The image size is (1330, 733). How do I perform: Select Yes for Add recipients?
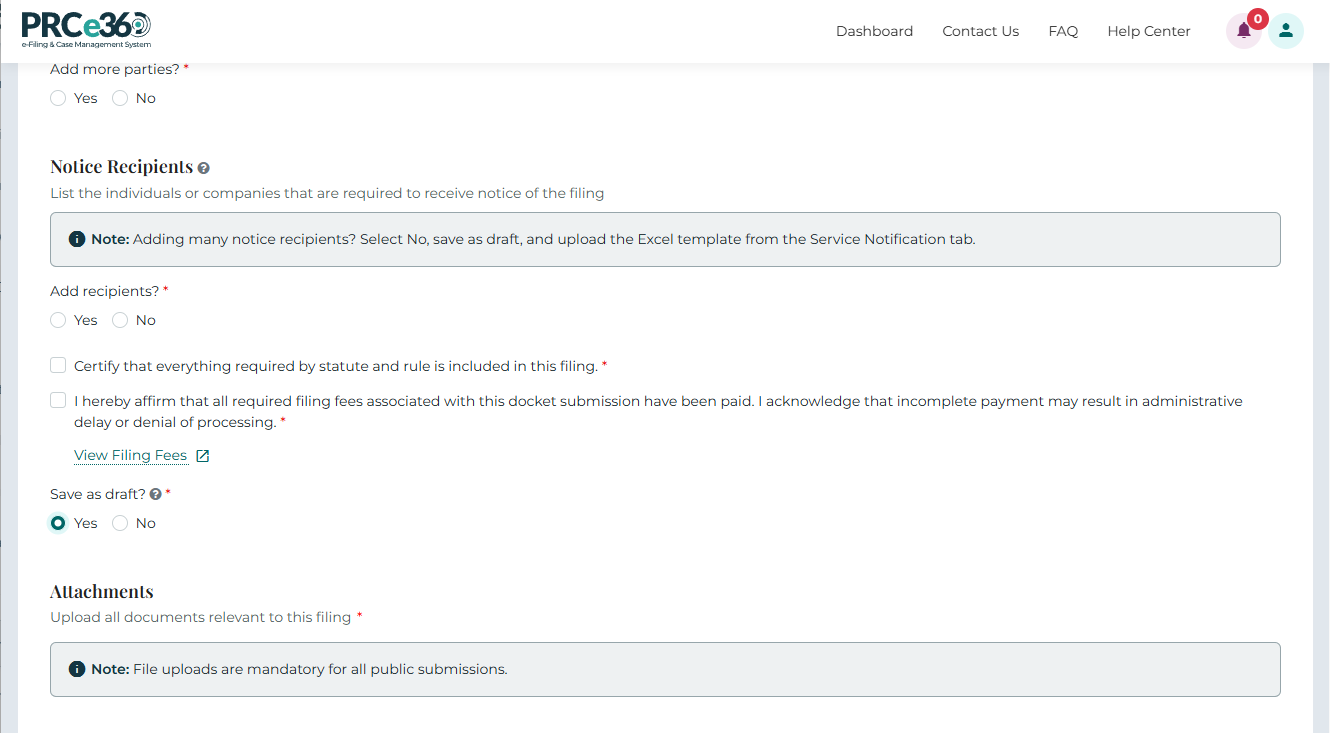tap(58, 320)
